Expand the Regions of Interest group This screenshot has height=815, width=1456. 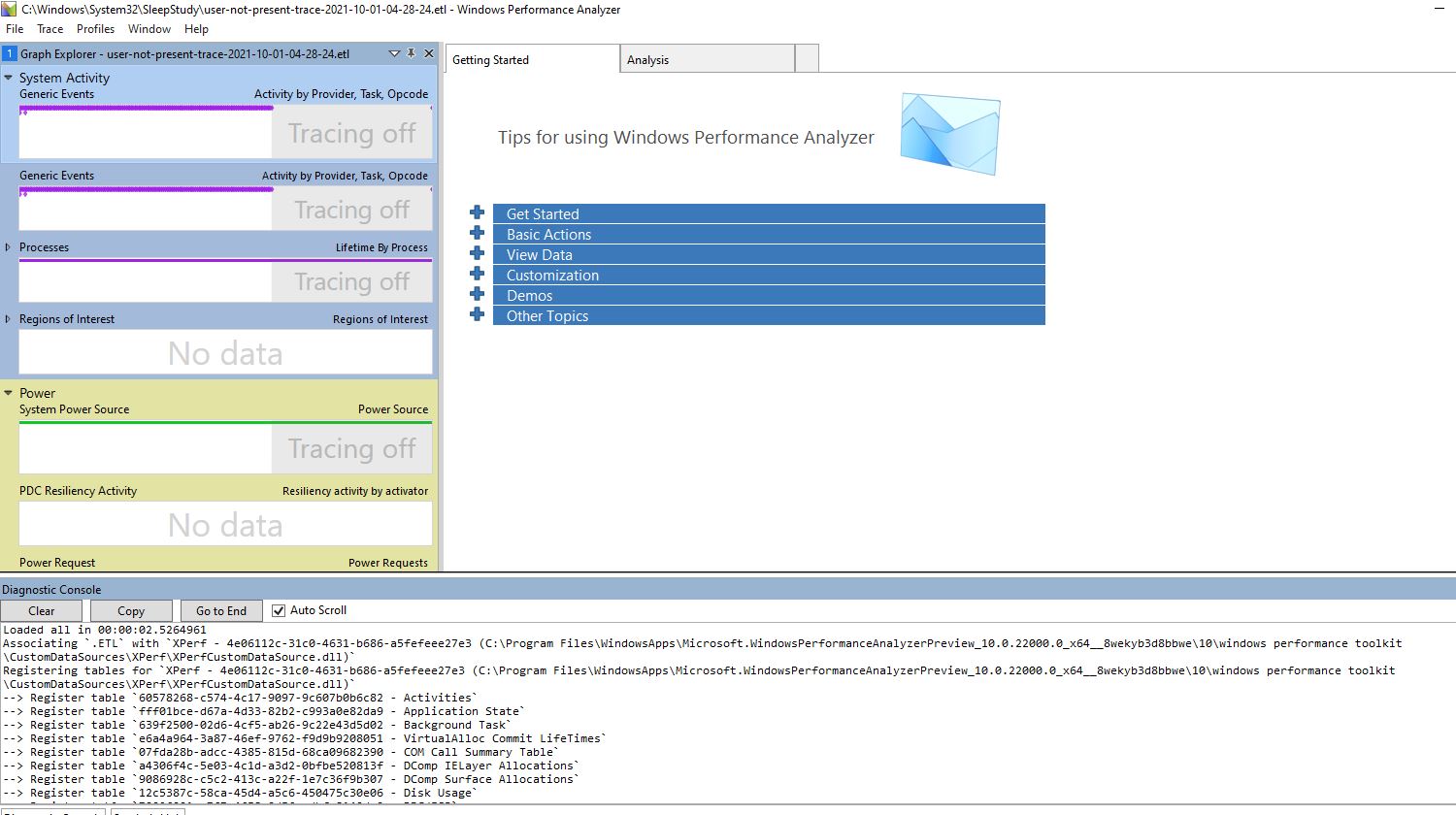[x=8, y=319]
